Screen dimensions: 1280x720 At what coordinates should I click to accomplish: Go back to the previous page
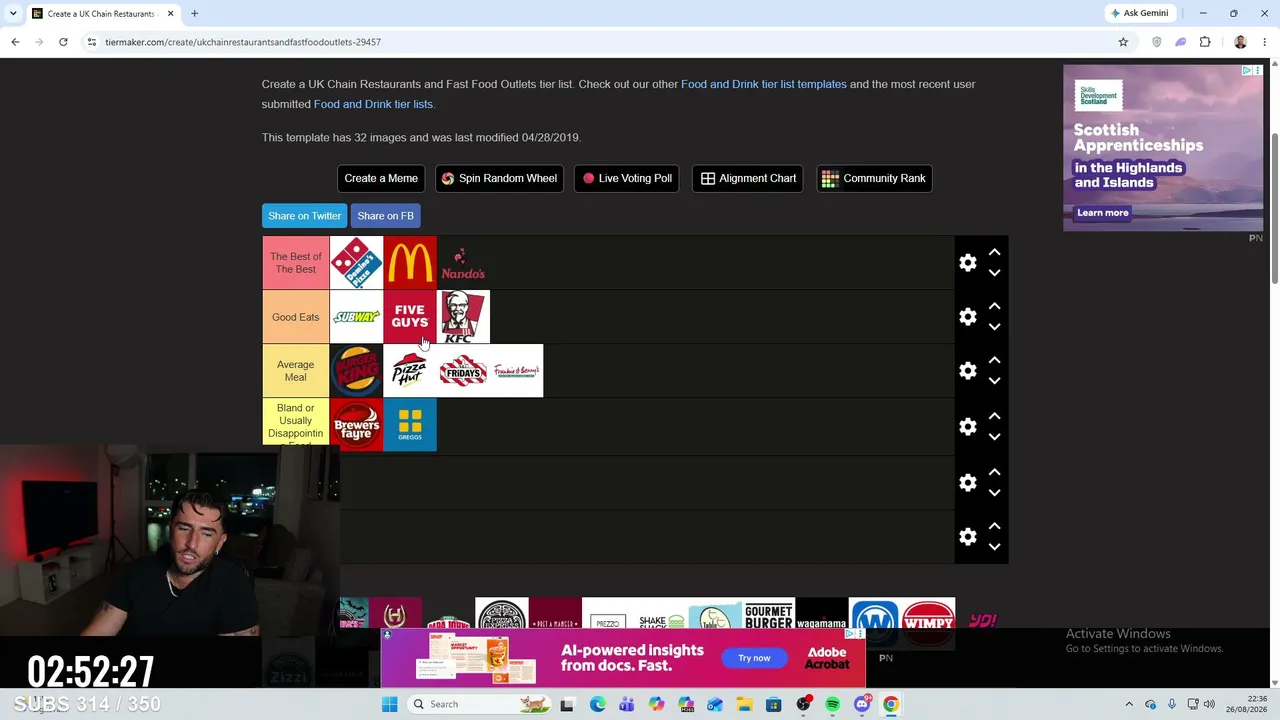15,42
